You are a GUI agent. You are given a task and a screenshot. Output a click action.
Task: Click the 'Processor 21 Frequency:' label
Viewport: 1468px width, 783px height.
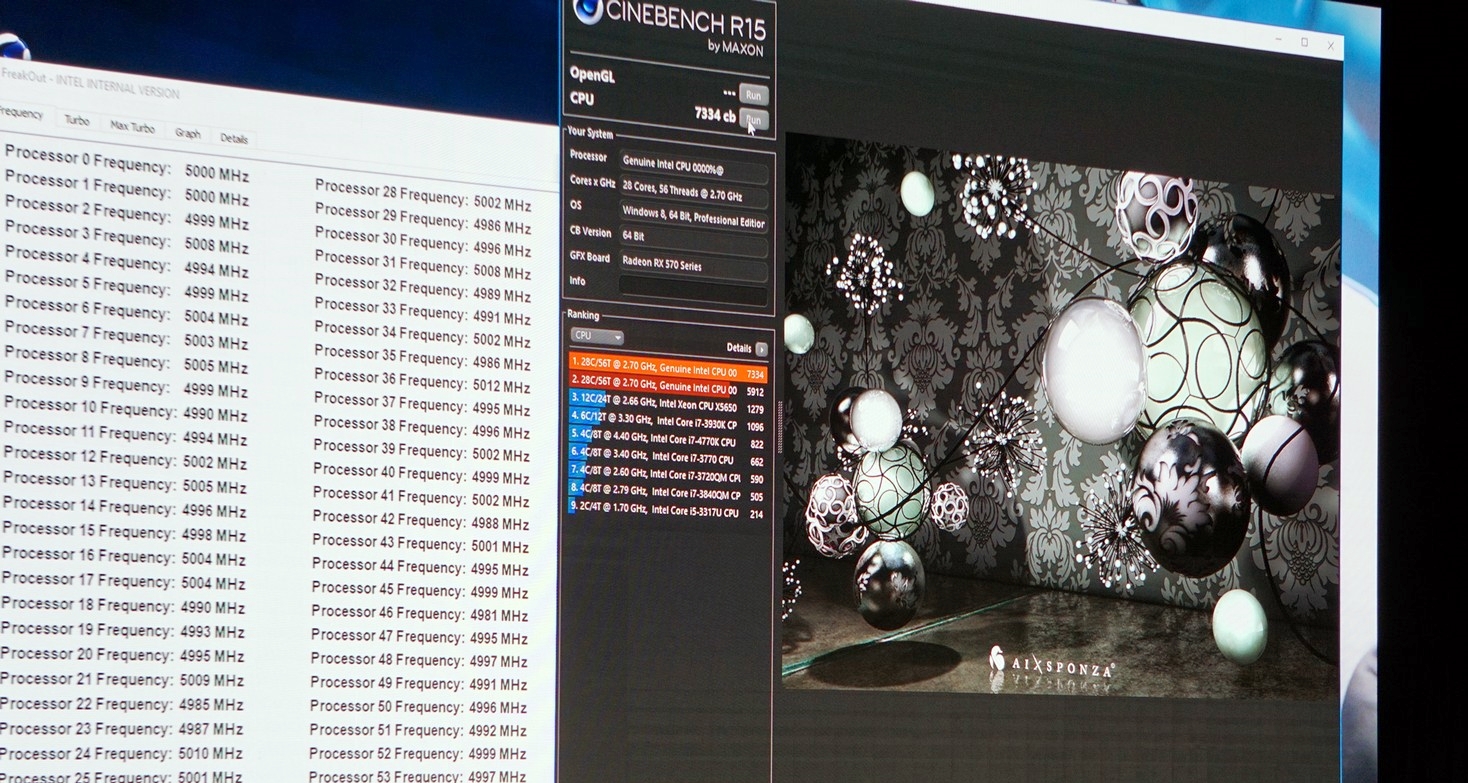click(86, 679)
